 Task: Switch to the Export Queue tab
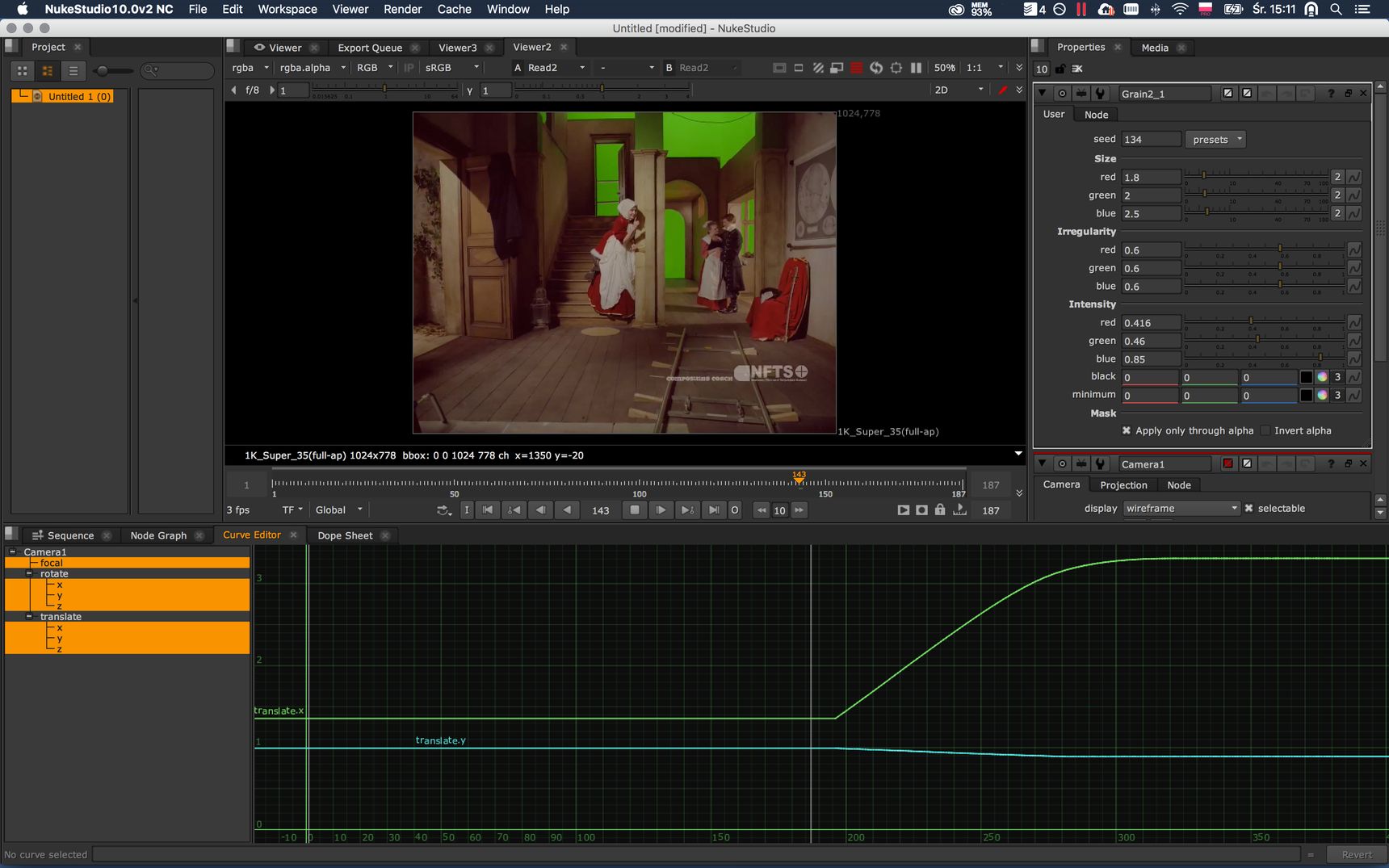(x=370, y=48)
